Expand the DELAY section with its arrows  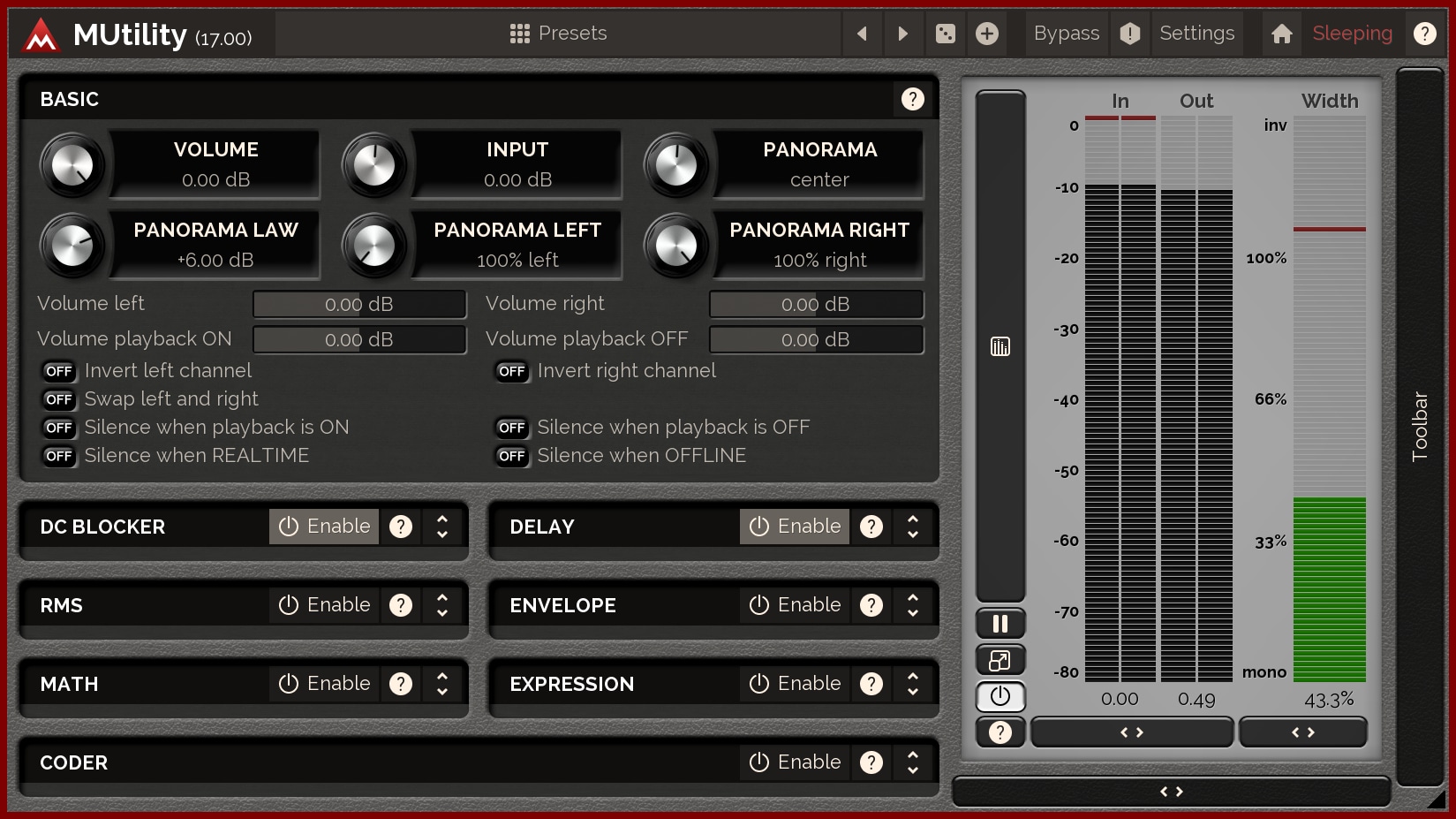(913, 527)
